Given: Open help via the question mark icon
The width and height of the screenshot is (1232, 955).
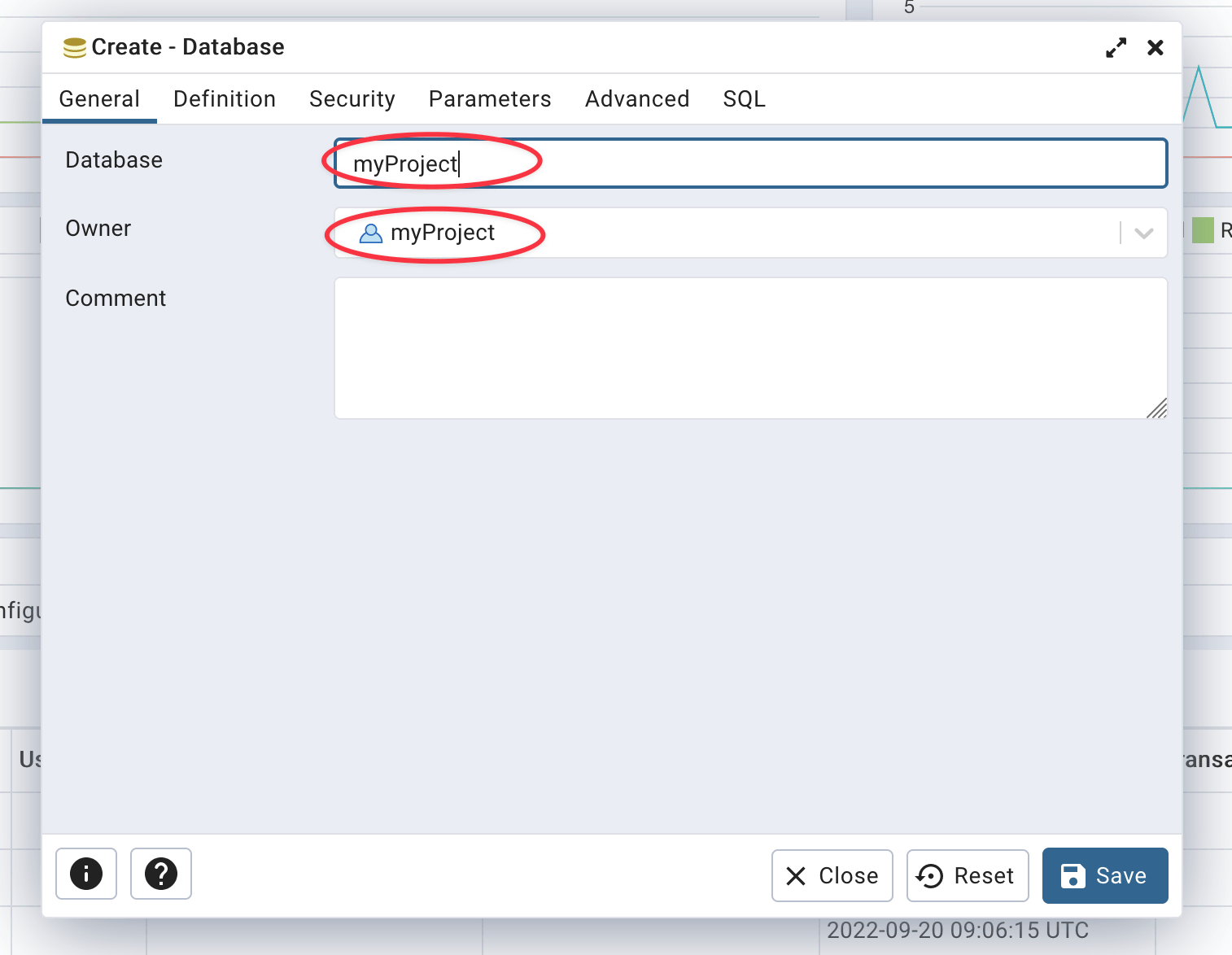Looking at the screenshot, I should (x=160, y=874).
